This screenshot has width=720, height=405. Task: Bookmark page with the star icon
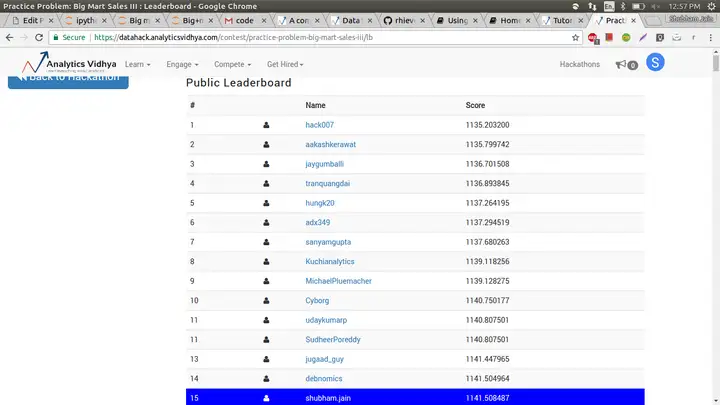point(575,38)
